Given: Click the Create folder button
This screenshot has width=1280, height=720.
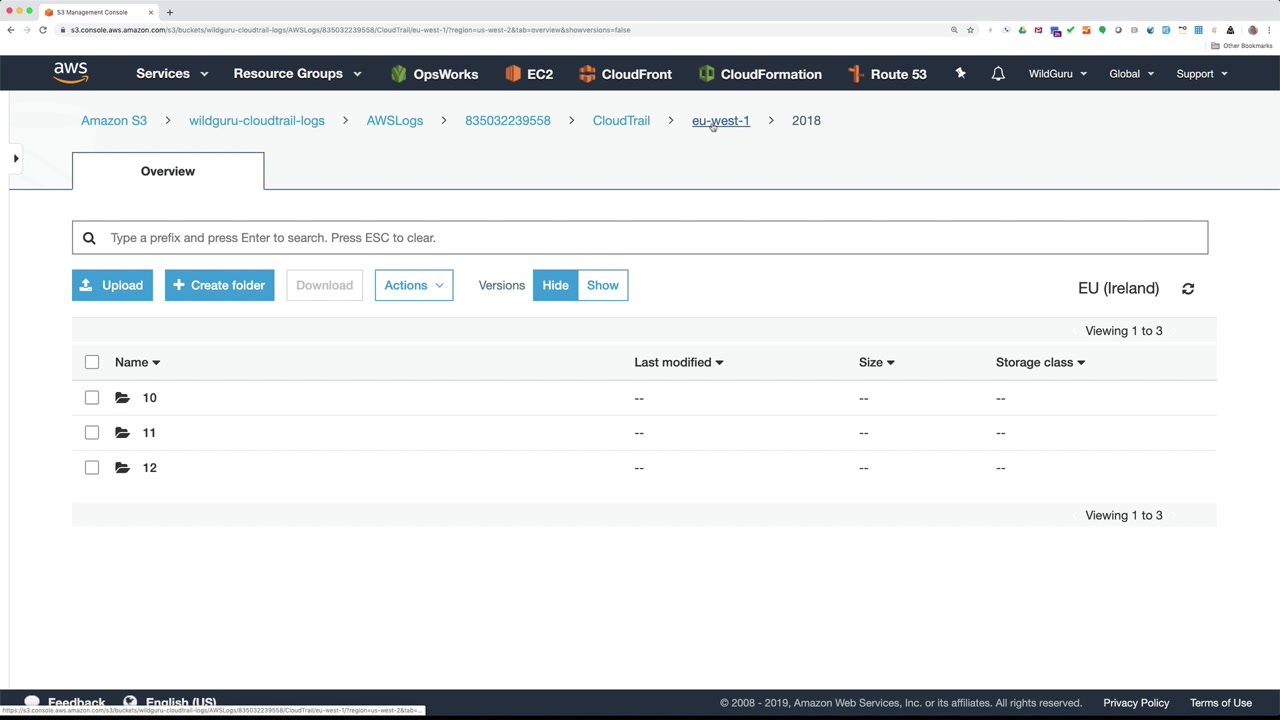Looking at the screenshot, I should tap(220, 286).
